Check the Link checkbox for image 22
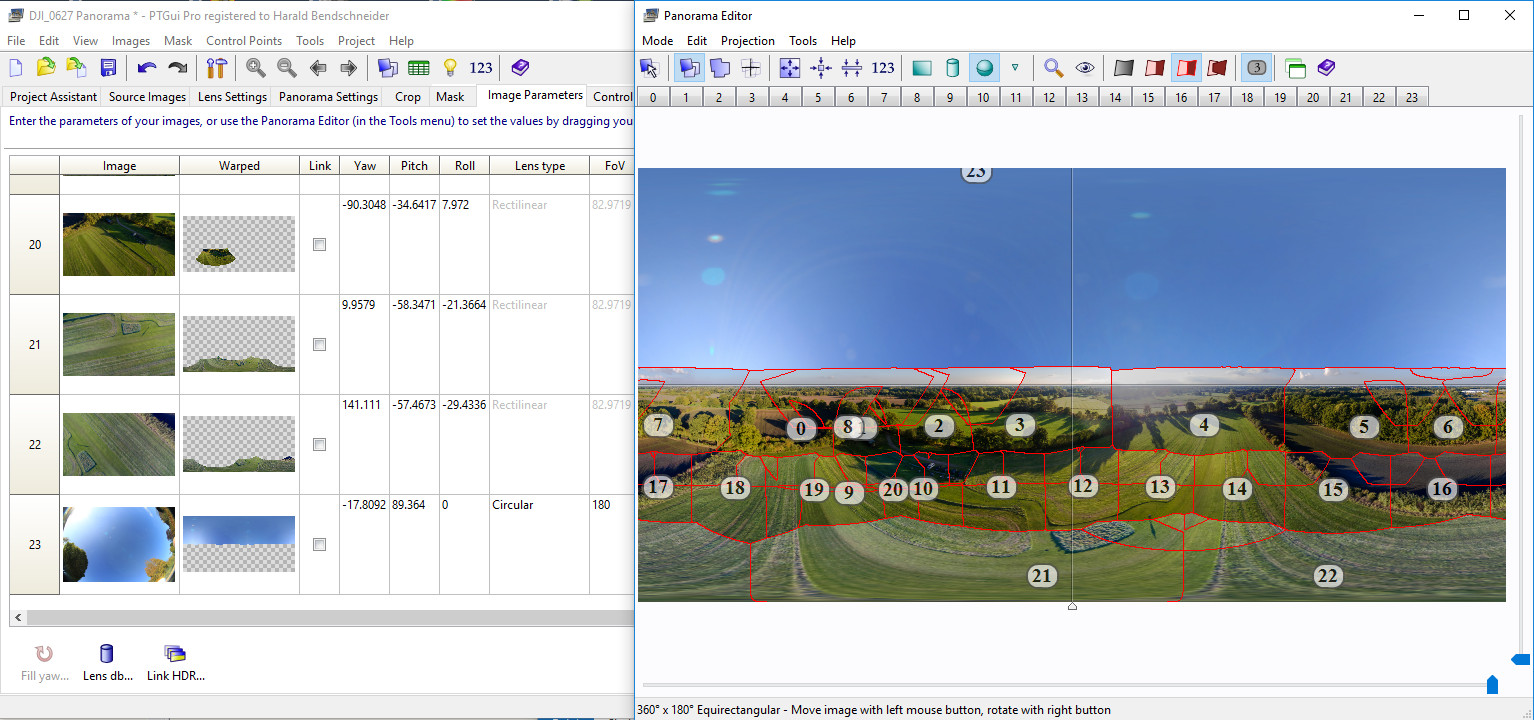The width and height of the screenshot is (1534, 720). tap(319, 445)
